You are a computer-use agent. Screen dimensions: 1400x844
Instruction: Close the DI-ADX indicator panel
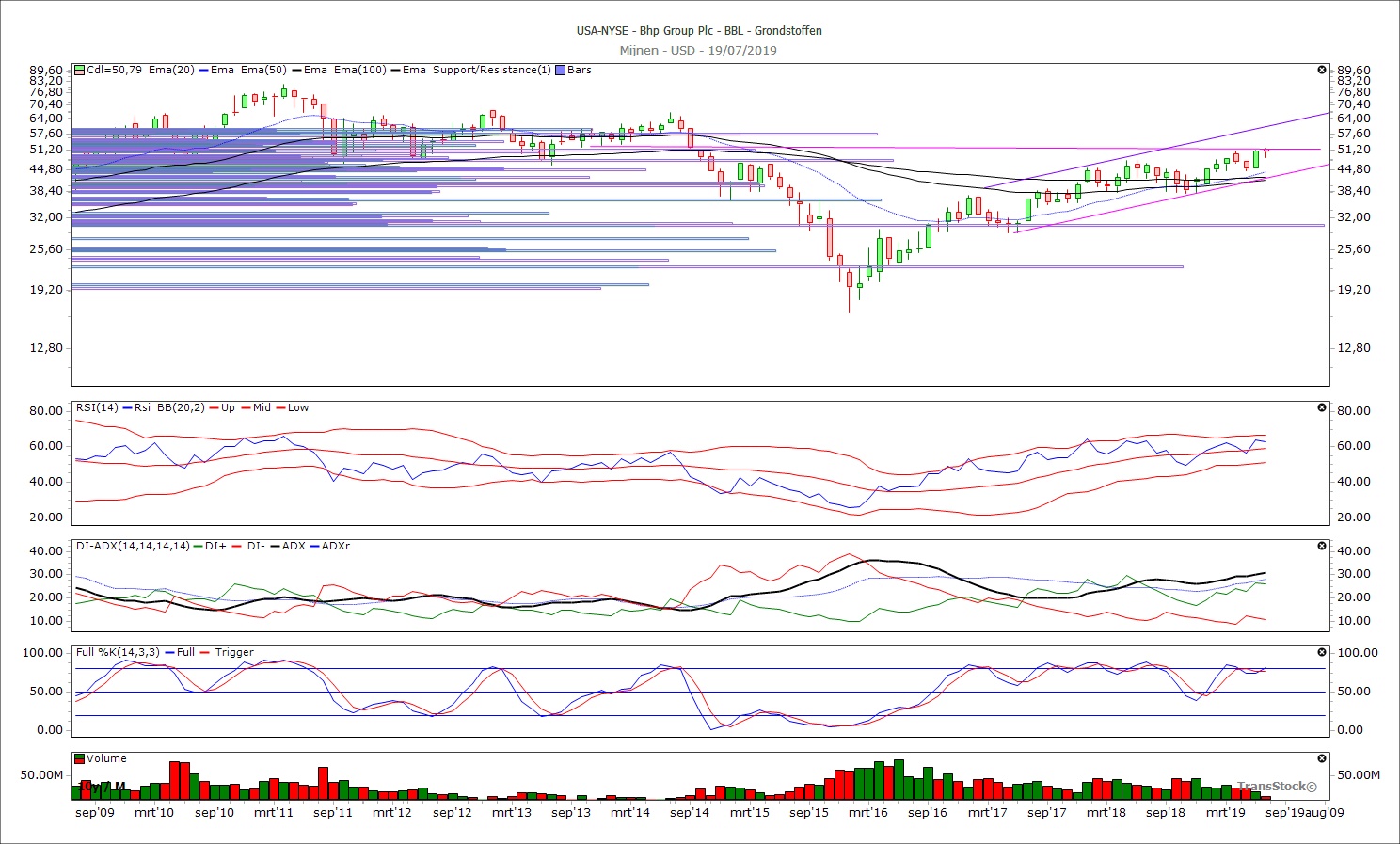[x=1322, y=546]
